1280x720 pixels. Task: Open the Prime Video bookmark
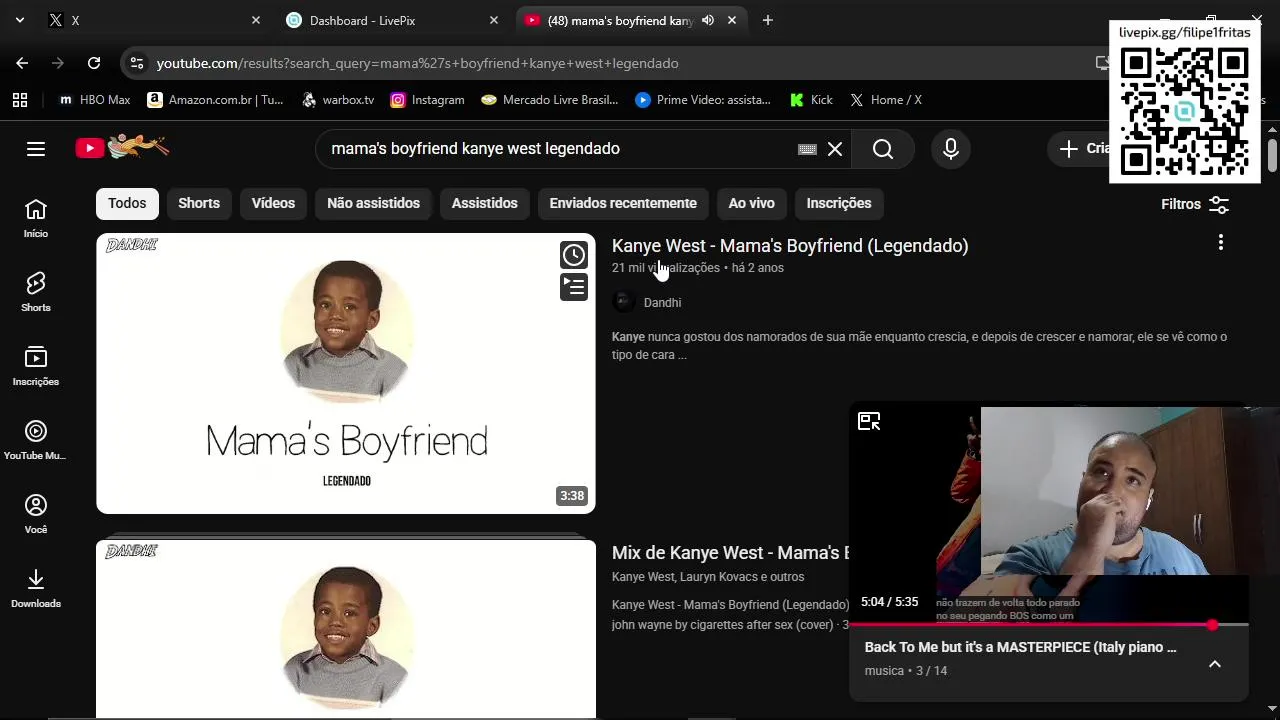coord(704,100)
